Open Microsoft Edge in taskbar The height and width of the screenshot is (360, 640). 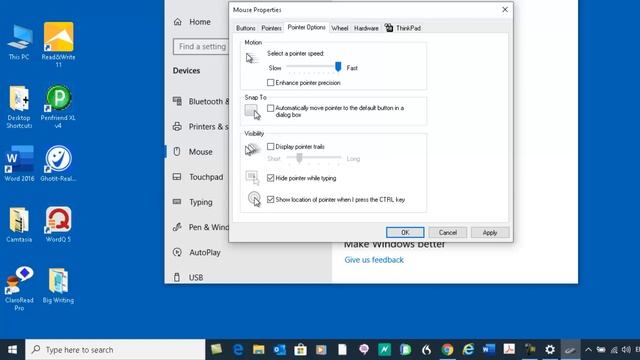click(238, 349)
